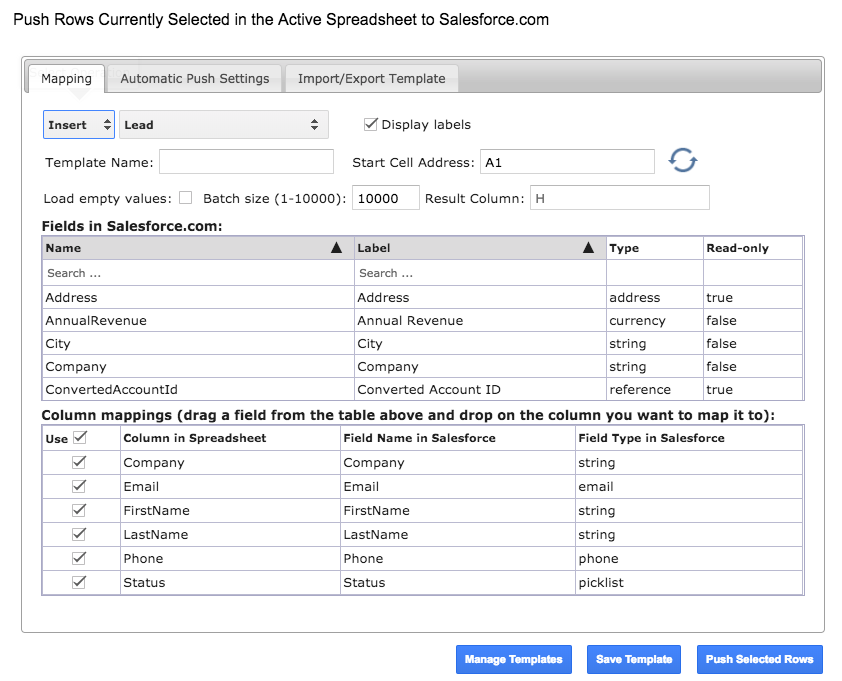This screenshot has height=681, width=842.
Task: Uncheck Use for Phone mapping row
Action: (x=79, y=558)
